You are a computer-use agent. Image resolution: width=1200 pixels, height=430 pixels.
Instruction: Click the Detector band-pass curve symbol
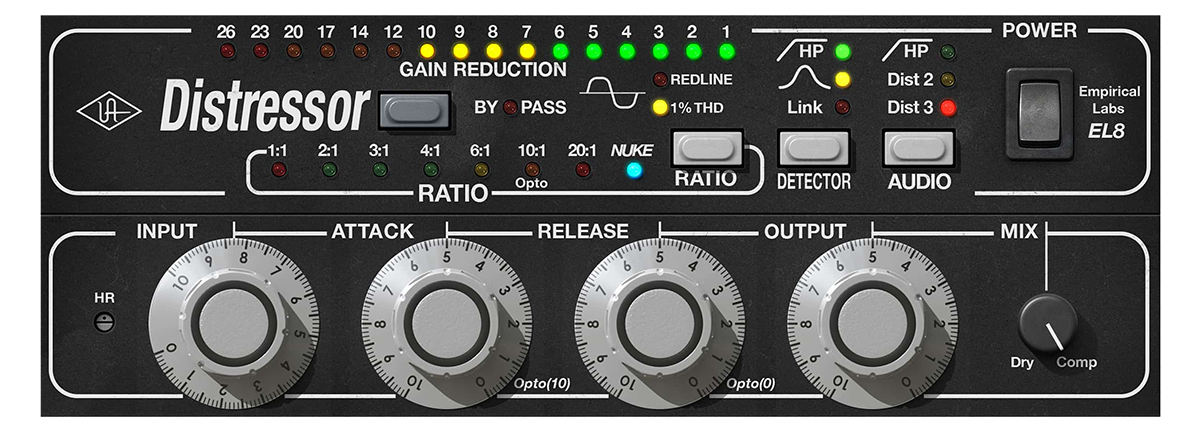(803, 78)
